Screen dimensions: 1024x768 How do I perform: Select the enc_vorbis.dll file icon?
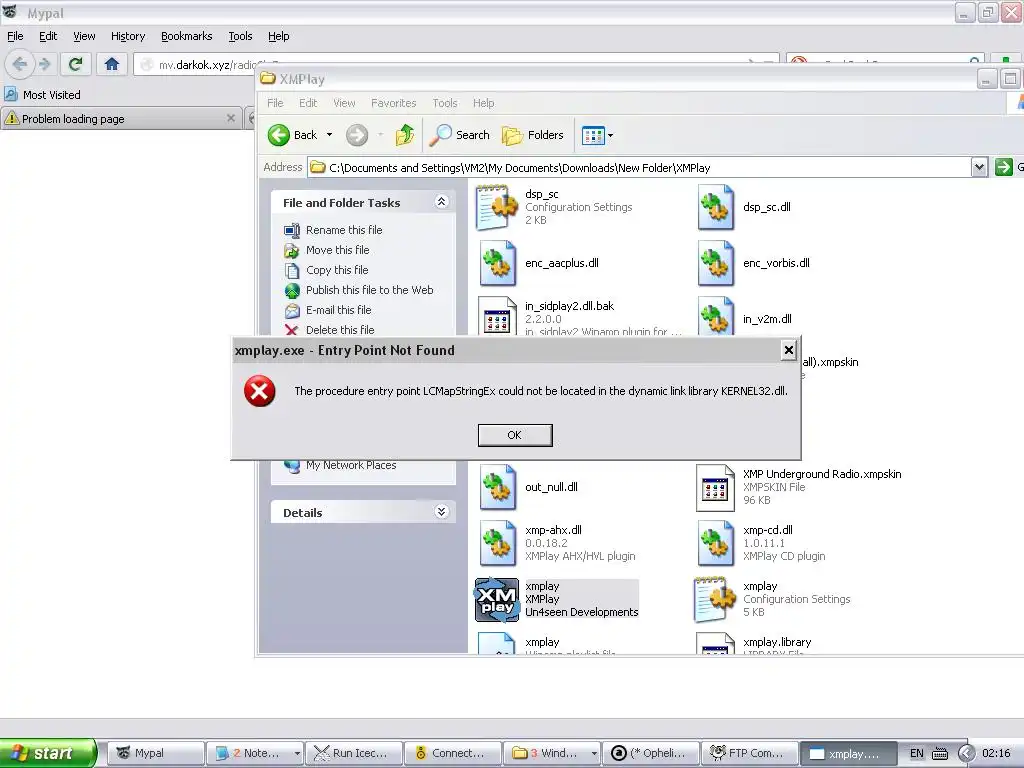716,264
